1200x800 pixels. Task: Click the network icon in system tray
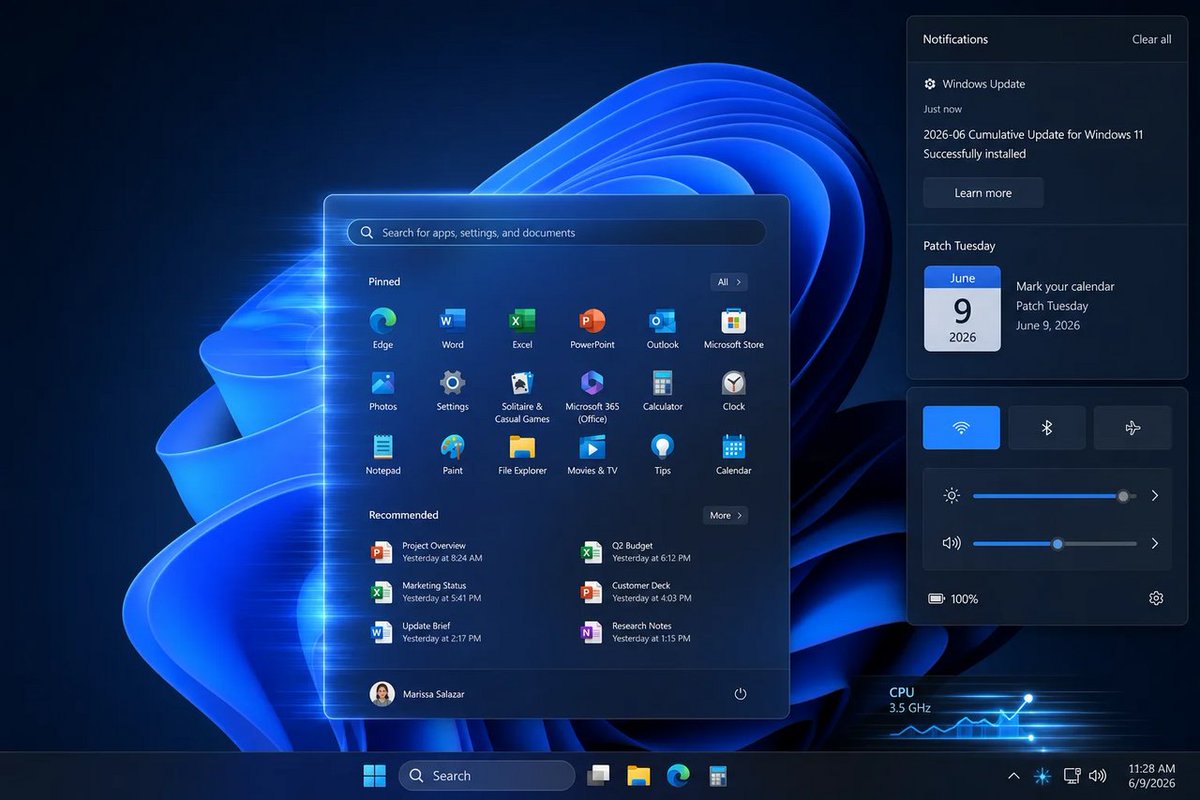[1072, 775]
